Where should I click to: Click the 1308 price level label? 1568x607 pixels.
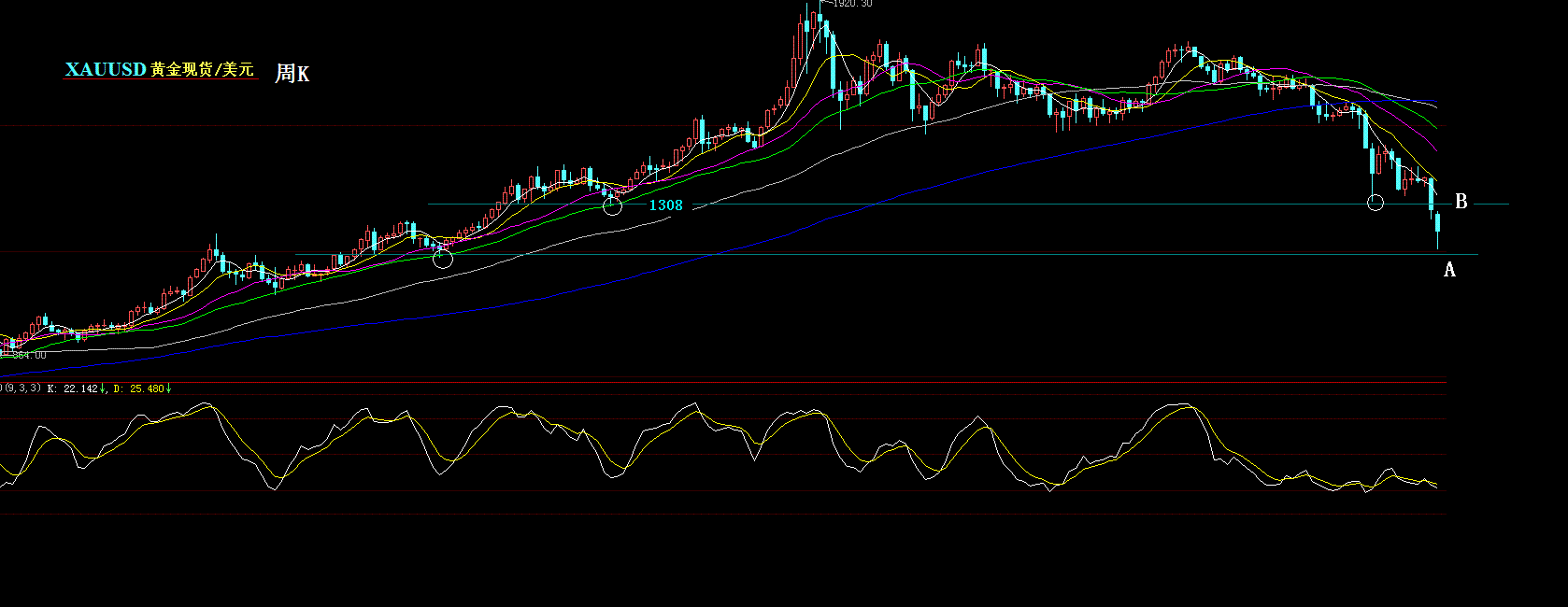666,205
